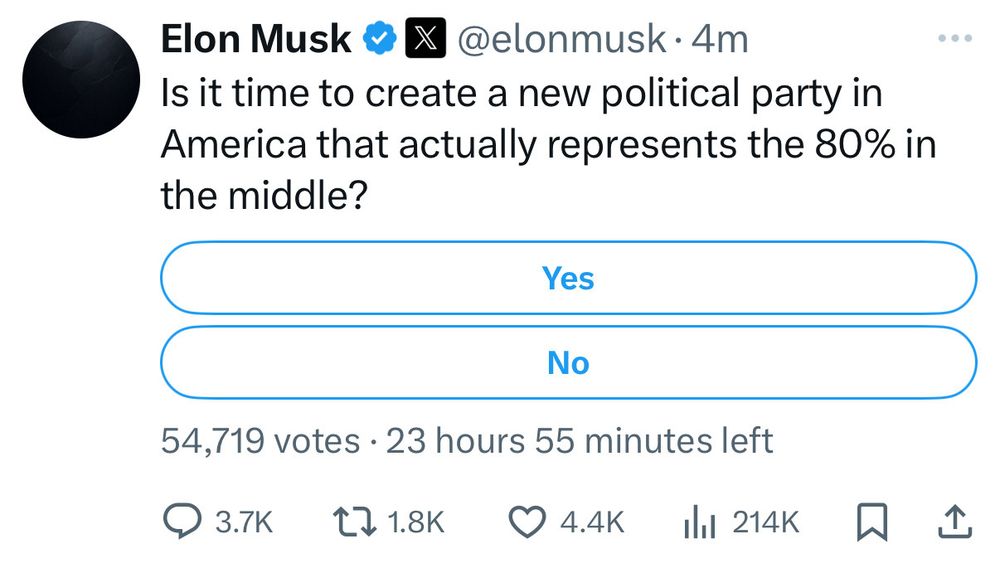Open the three-dot more options menu
The width and height of the screenshot is (1000, 563).
pos(955,39)
